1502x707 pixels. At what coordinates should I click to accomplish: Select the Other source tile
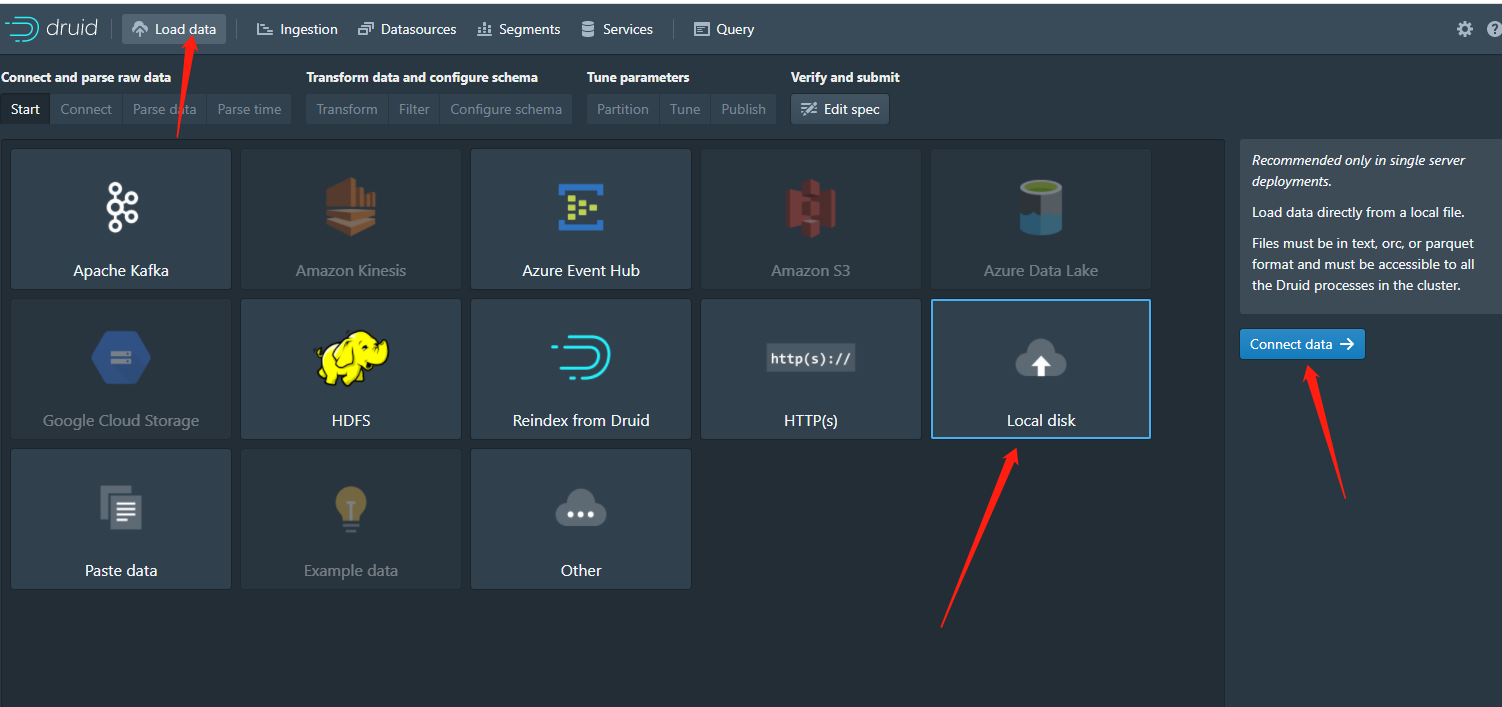(581, 519)
